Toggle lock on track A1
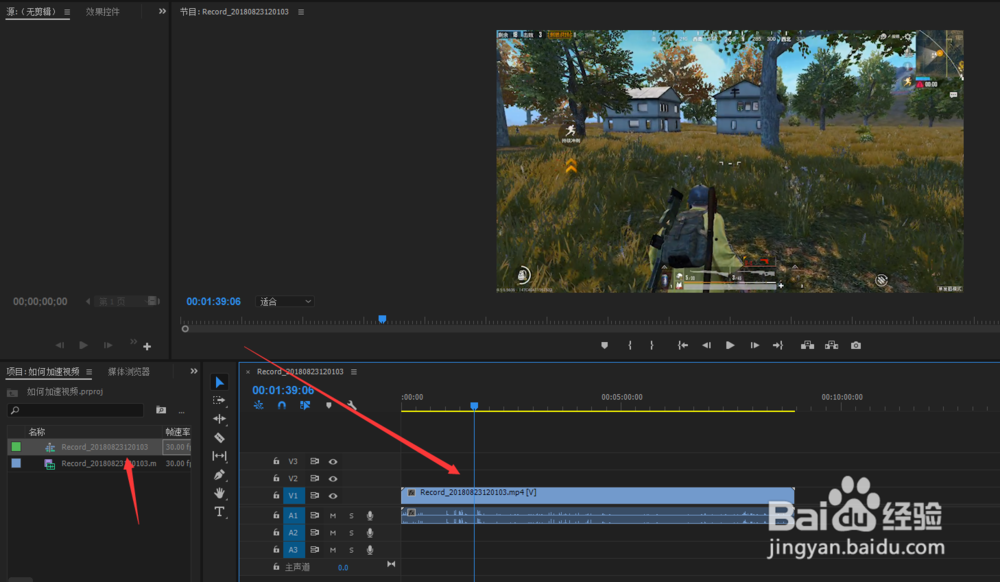Viewport: 1000px width, 582px height. coord(276,515)
